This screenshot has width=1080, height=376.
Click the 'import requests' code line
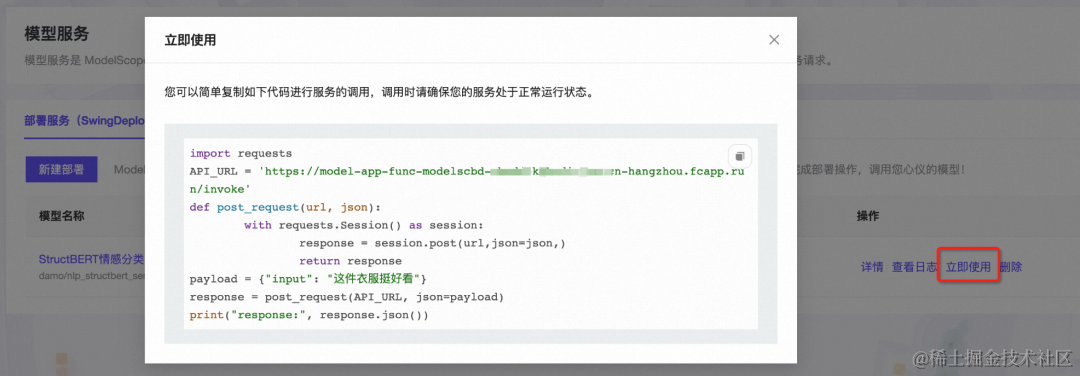[241, 153]
